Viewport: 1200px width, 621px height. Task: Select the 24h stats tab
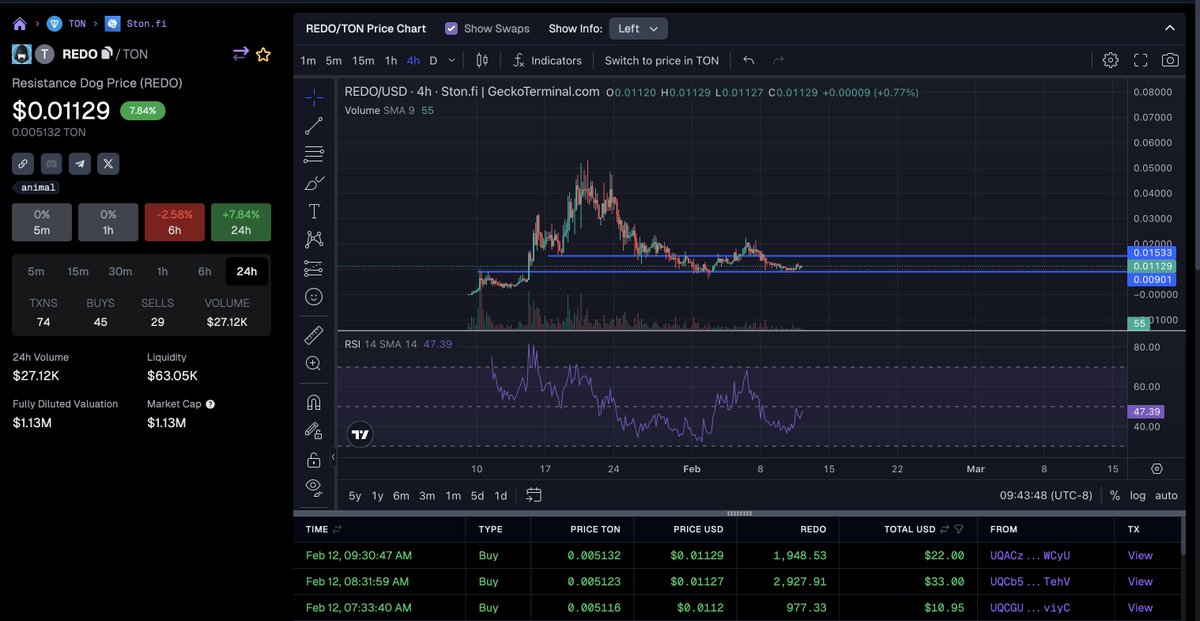246,271
